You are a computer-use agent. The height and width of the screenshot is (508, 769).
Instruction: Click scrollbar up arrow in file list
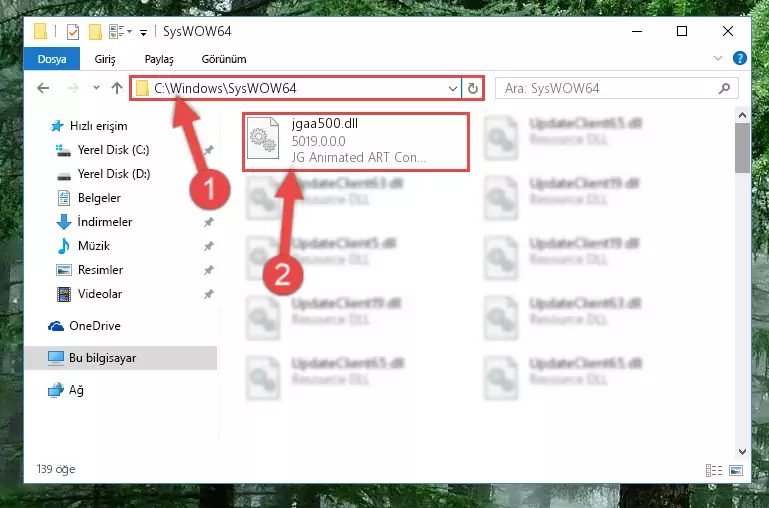(x=743, y=115)
